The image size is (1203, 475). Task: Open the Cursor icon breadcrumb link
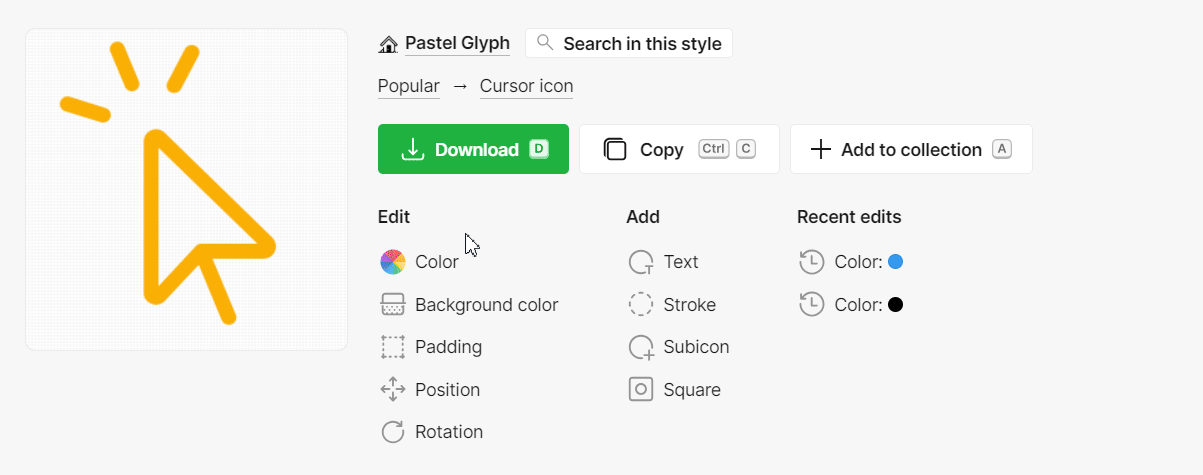pyautogui.click(x=526, y=86)
